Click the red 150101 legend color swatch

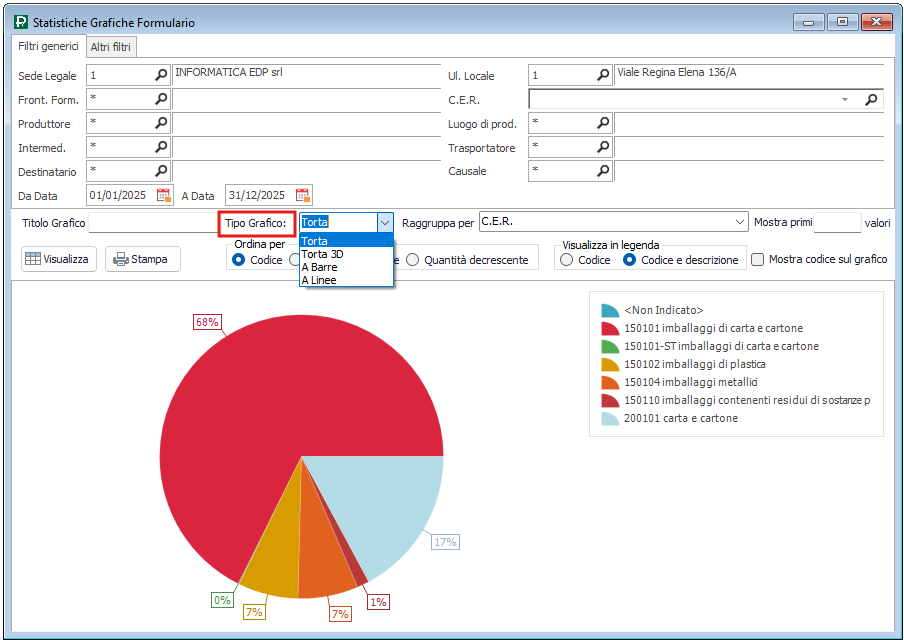tap(610, 328)
